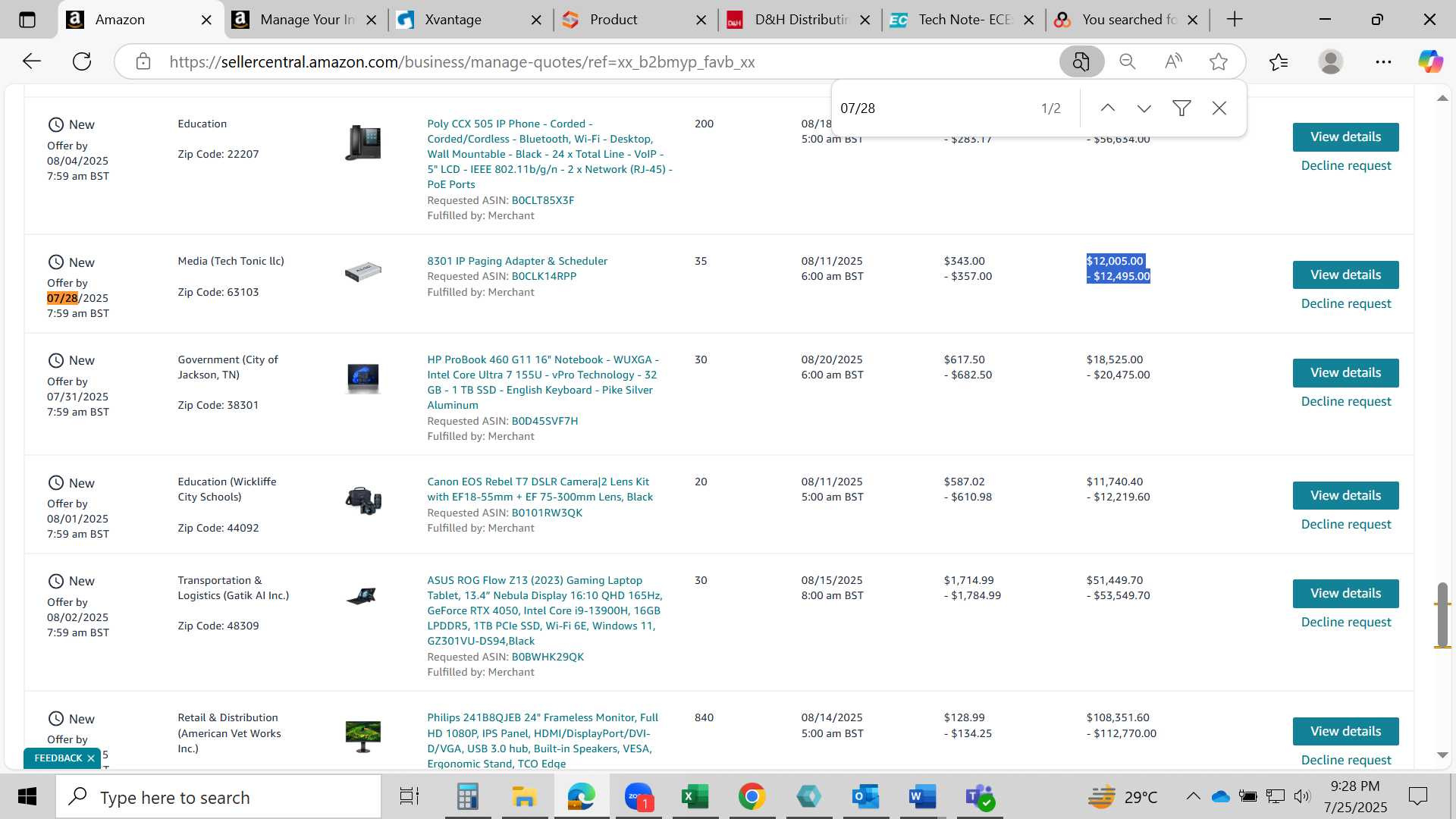Open Excel from taskbar
The image size is (1456, 819).
coord(695,797)
